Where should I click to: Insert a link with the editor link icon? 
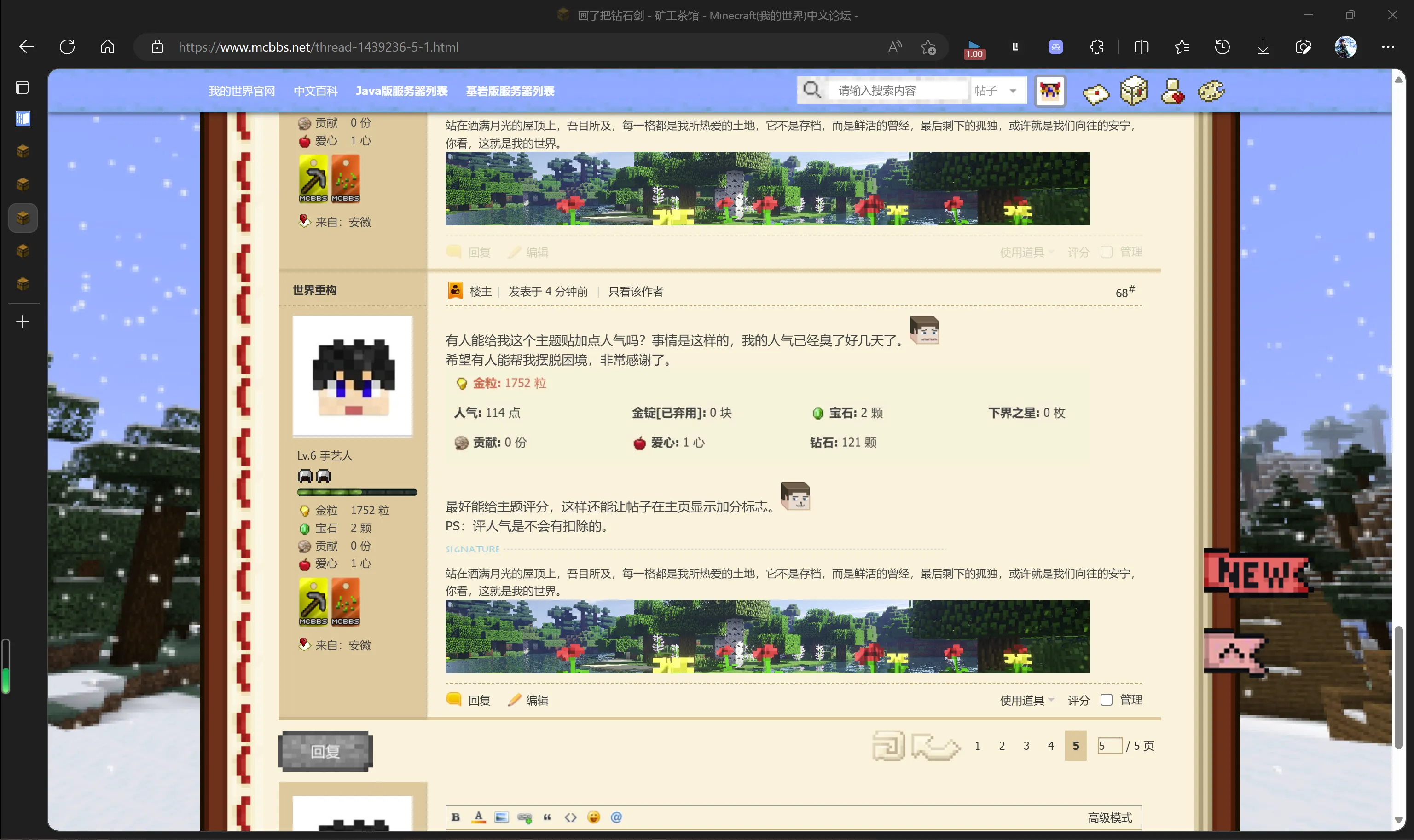525,817
